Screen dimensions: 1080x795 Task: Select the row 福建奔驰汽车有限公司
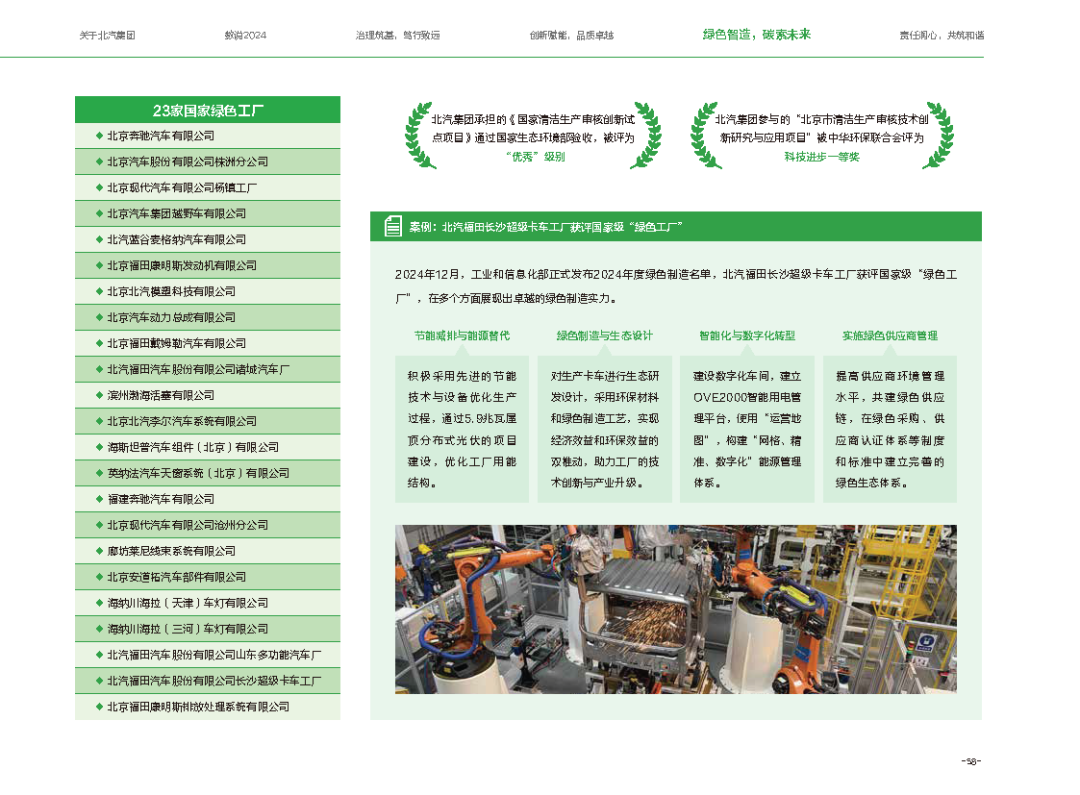pos(207,499)
